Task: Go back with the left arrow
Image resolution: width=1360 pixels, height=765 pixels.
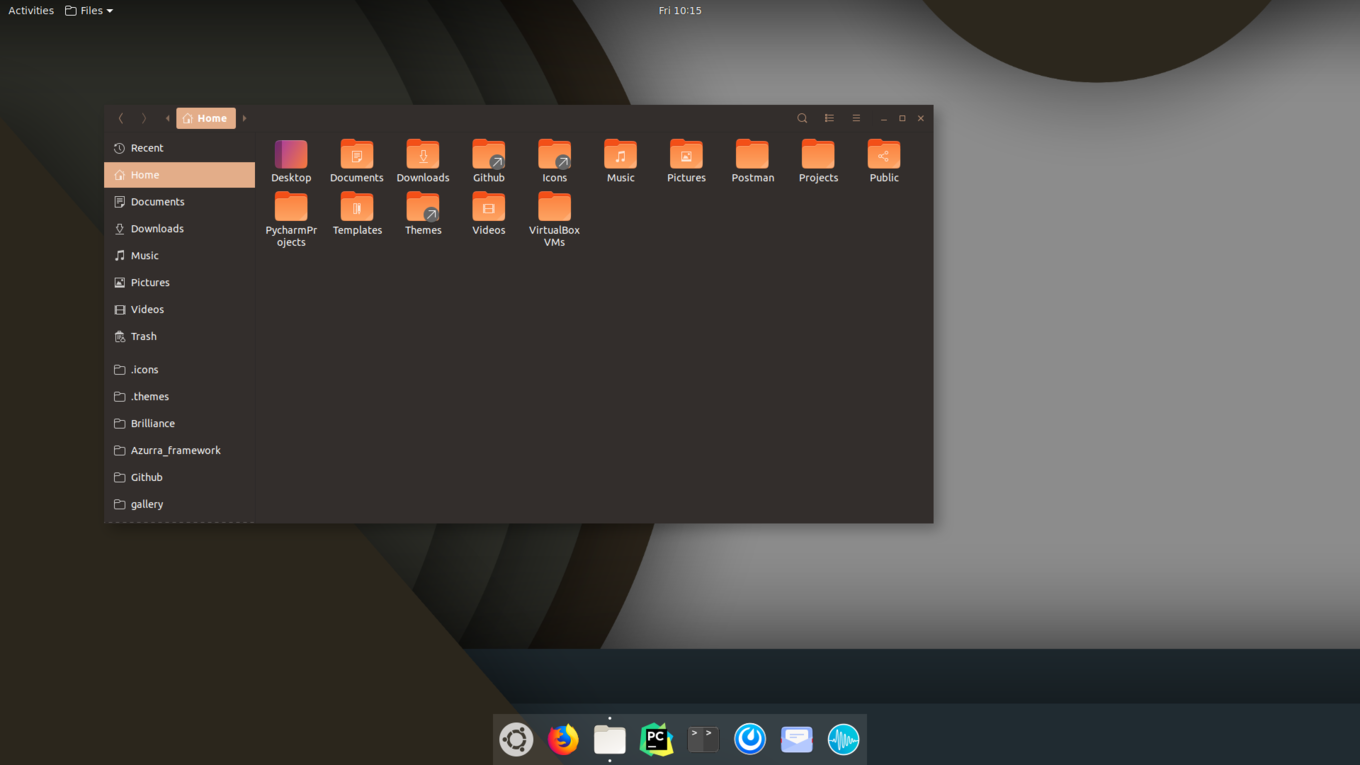Action: pyautogui.click(x=121, y=118)
